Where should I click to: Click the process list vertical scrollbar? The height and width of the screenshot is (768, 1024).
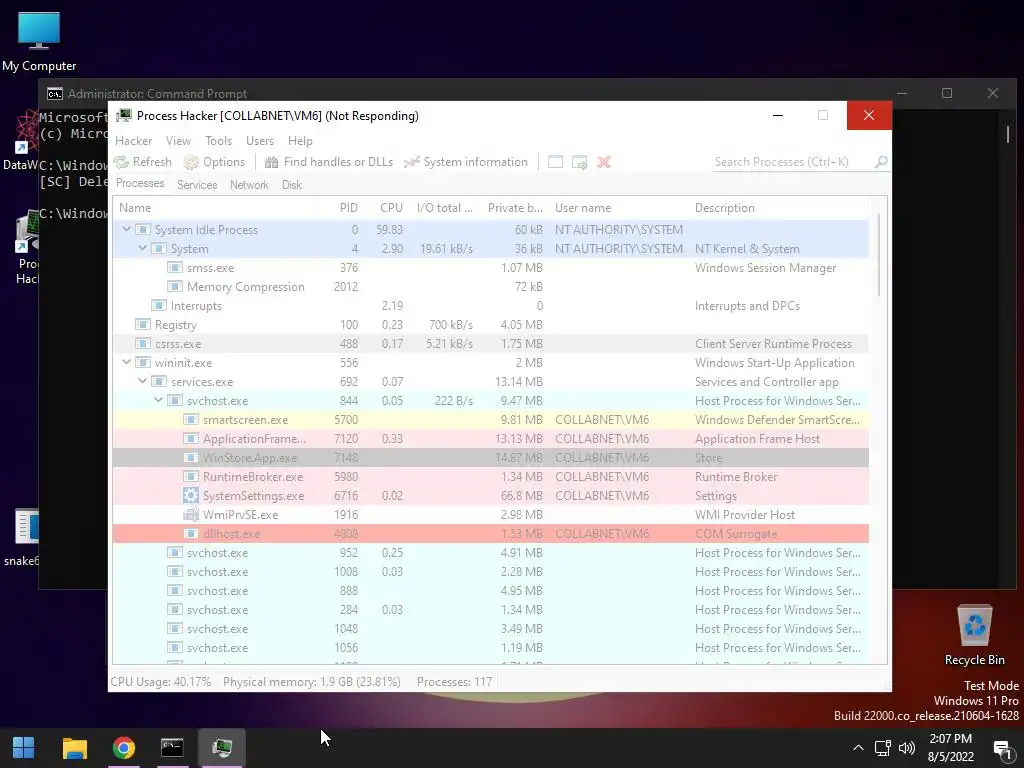(x=879, y=255)
